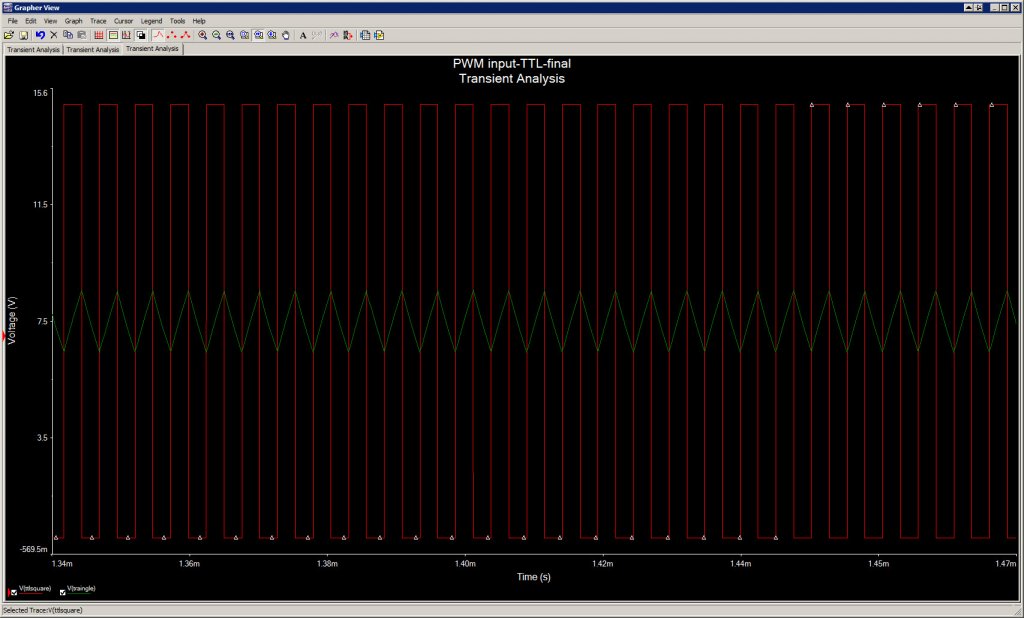Screen dimensions: 1024x618
Task: Click the Grapher View title bar icon
Action: coord(7,7)
